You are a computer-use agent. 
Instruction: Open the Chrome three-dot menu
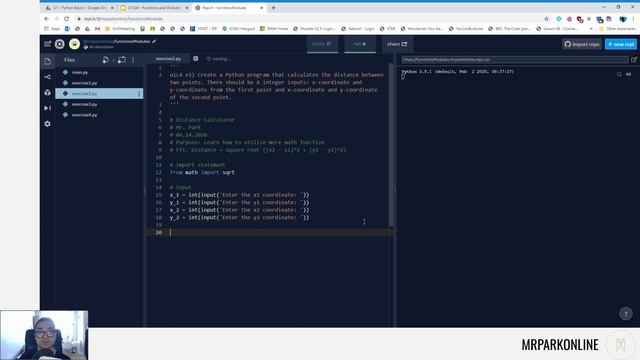click(x=634, y=19)
